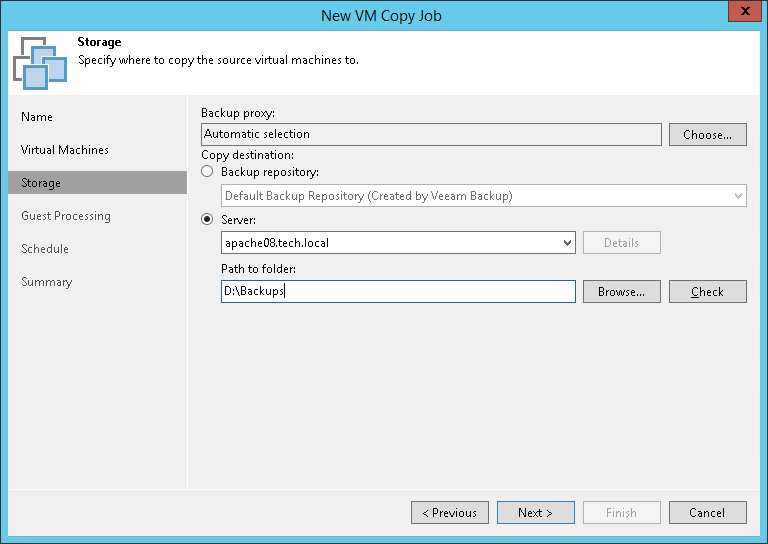Close the New VM Copy Job dialog
Screen dimensions: 768x544
pyautogui.click(x=741, y=14)
